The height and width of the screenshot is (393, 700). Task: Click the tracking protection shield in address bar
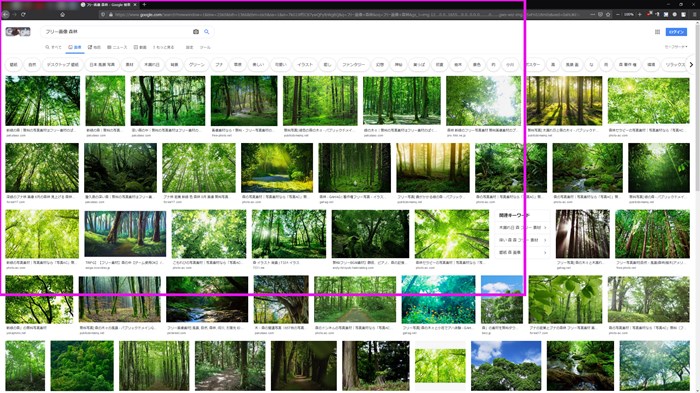tap(103, 14)
